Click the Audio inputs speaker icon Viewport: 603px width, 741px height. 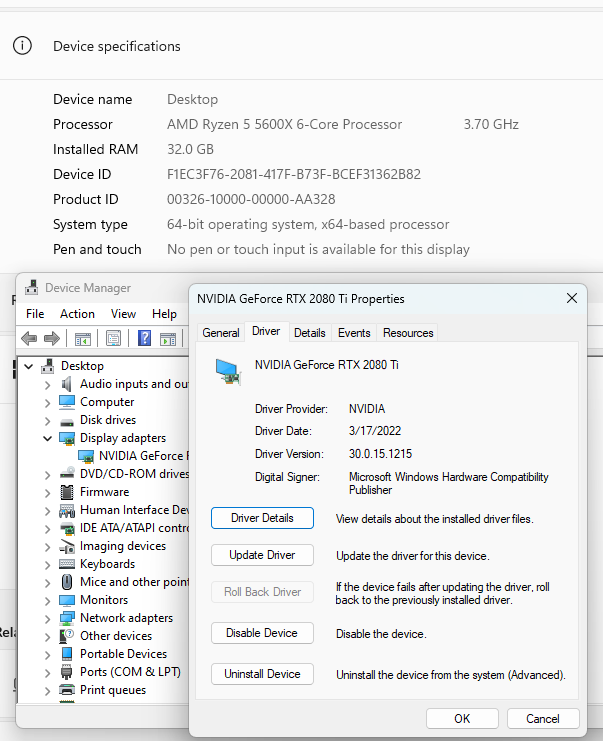coord(67,384)
